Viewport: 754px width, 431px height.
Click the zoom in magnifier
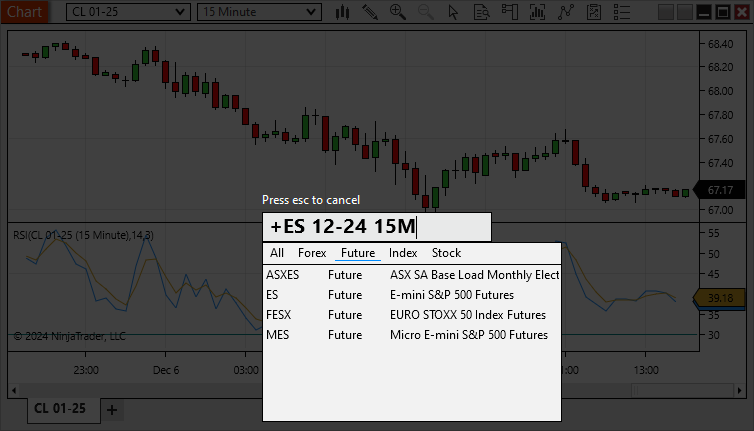point(398,12)
